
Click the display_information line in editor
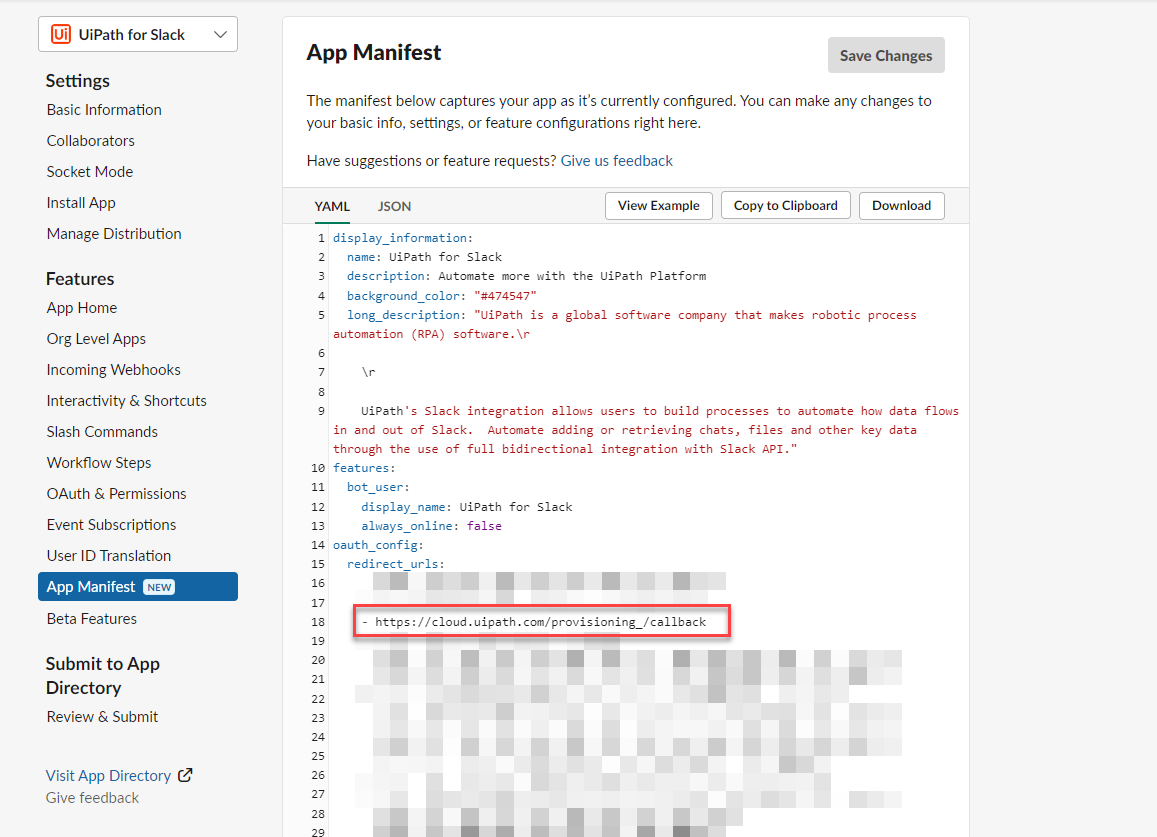(x=403, y=238)
